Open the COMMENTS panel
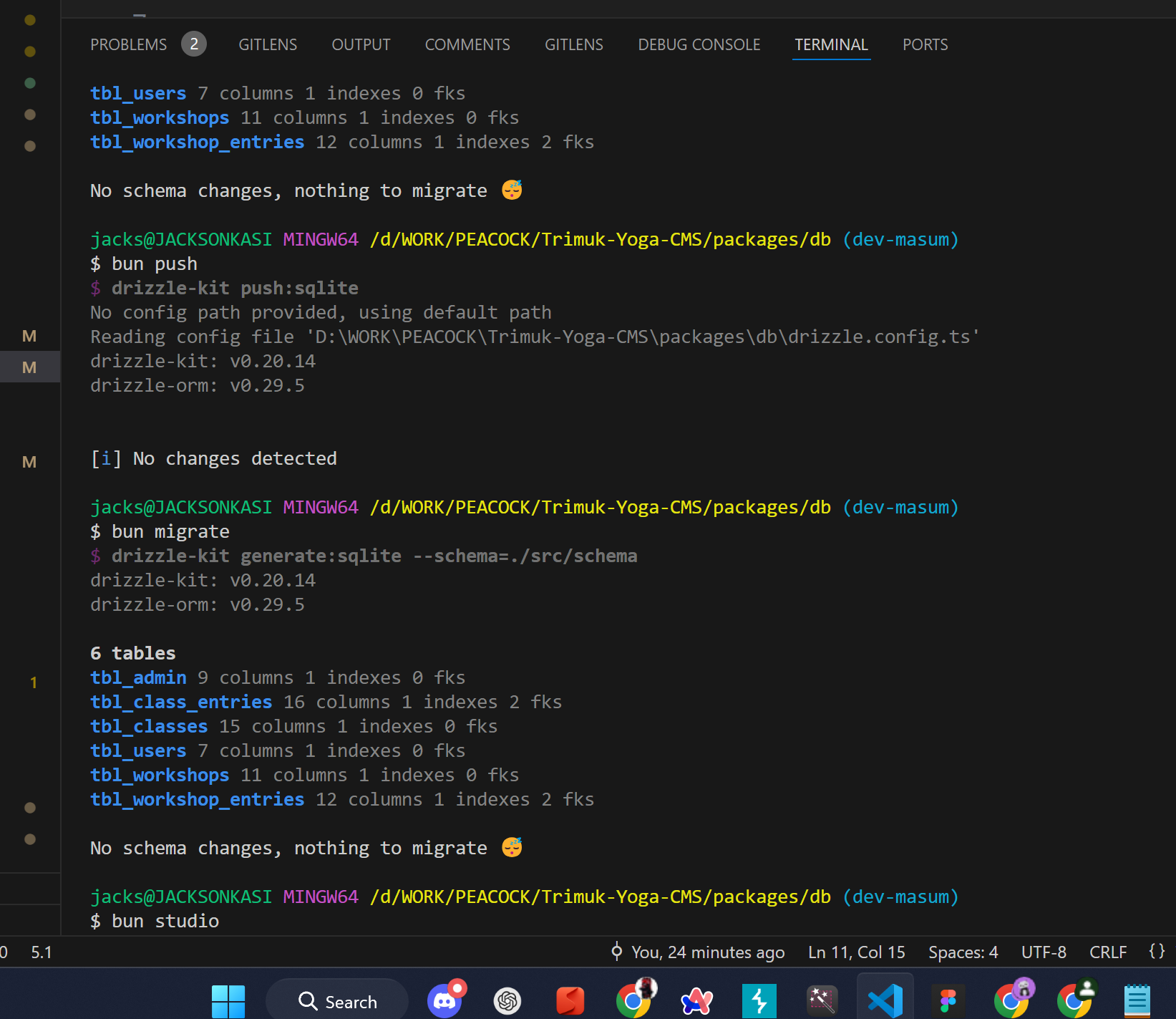1176x1019 pixels. coord(467,44)
